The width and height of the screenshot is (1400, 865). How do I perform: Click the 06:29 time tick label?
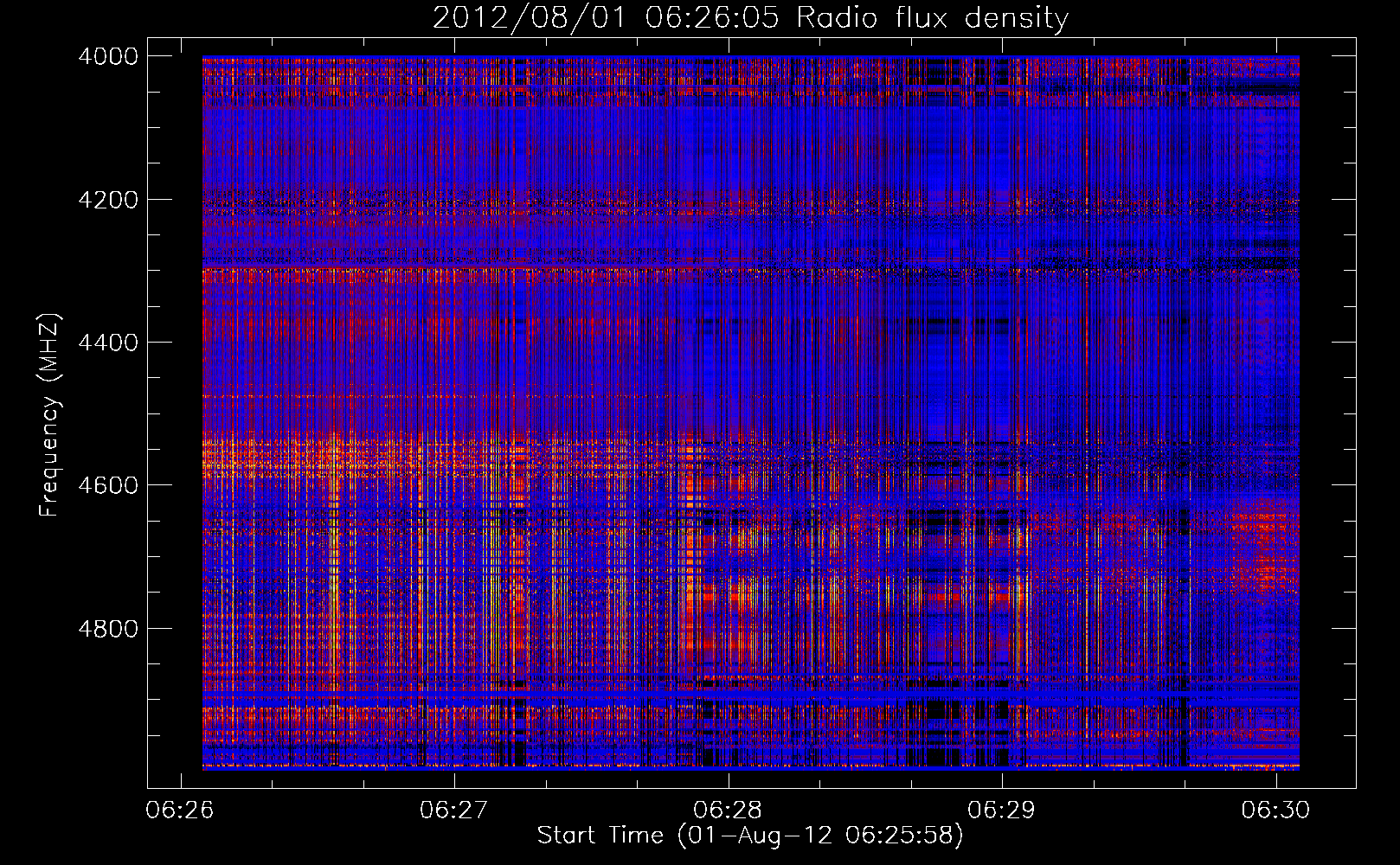coord(1001,811)
